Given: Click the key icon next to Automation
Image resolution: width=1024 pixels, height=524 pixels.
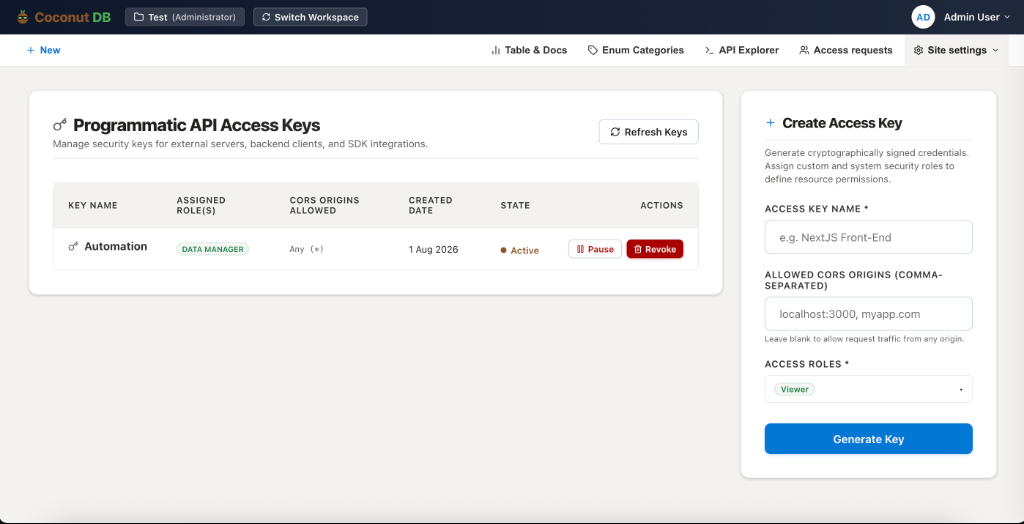Looking at the screenshot, I should click(74, 247).
